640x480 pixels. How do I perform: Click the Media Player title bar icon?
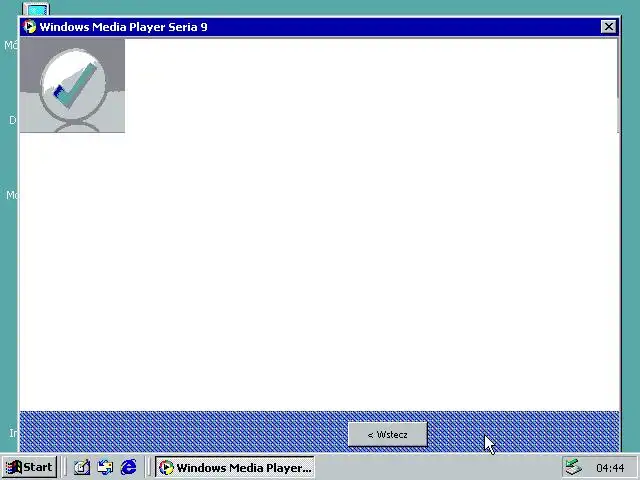pos(29,27)
